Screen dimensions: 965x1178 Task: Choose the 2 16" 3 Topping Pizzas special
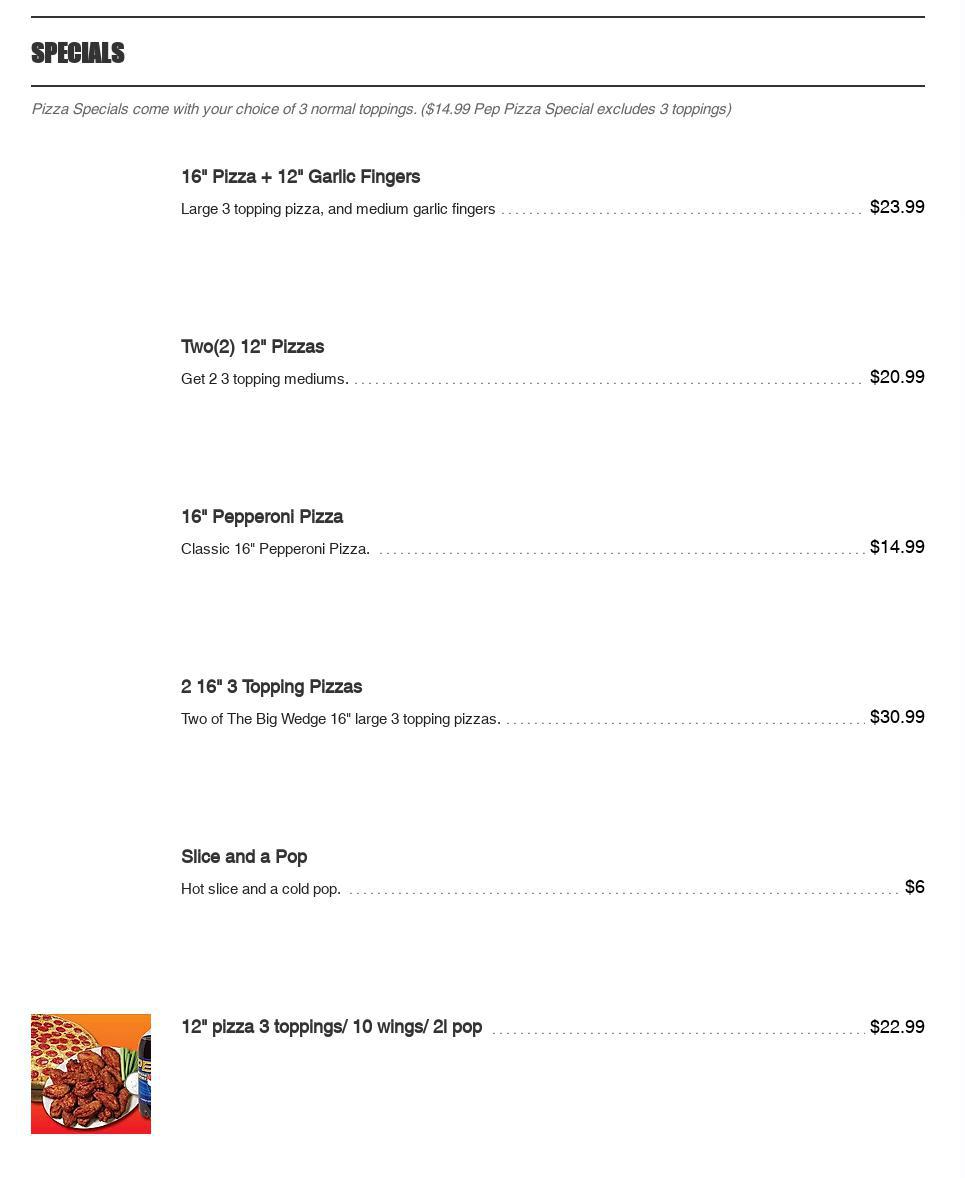[271, 687]
